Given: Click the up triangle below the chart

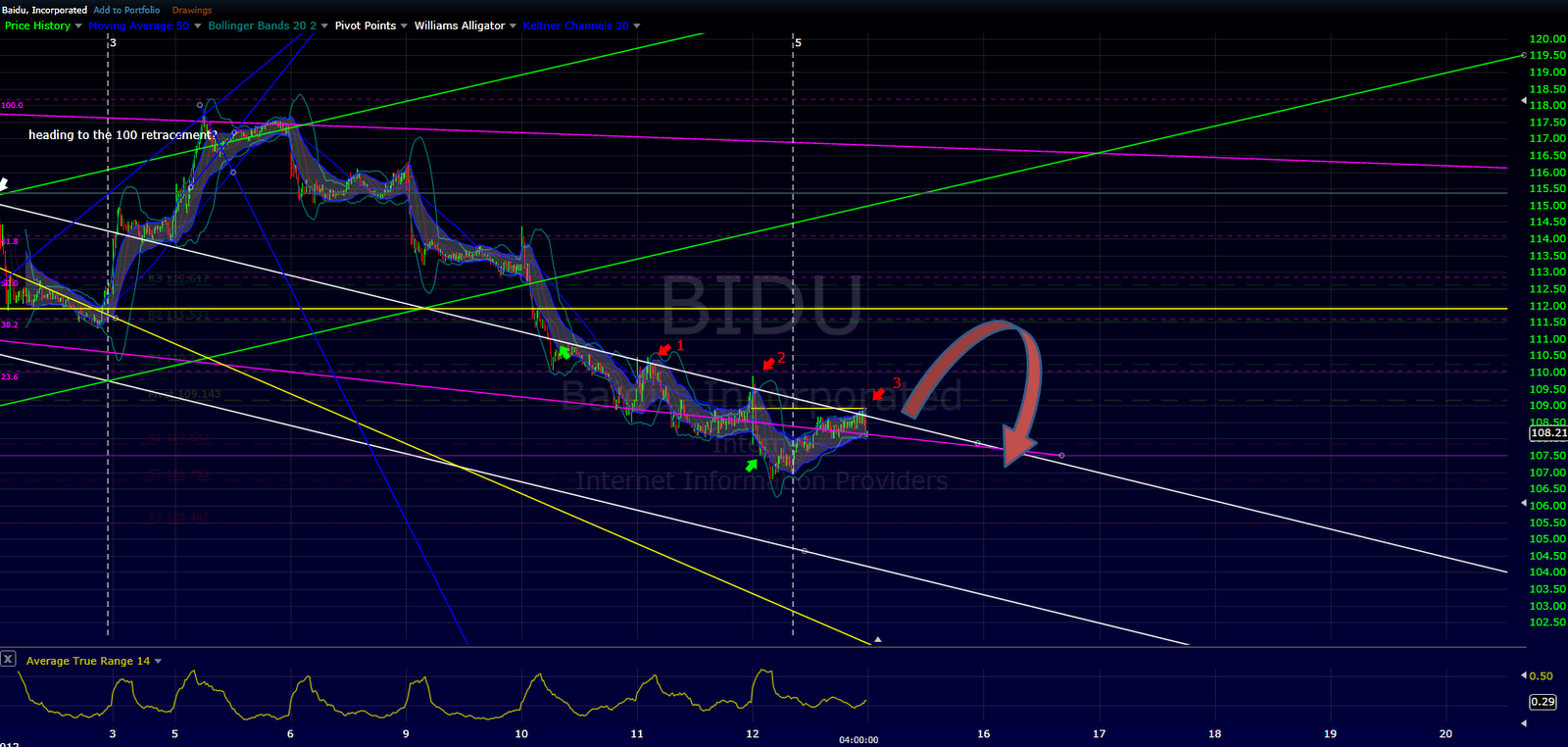Looking at the screenshot, I should (x=878, y=639).
